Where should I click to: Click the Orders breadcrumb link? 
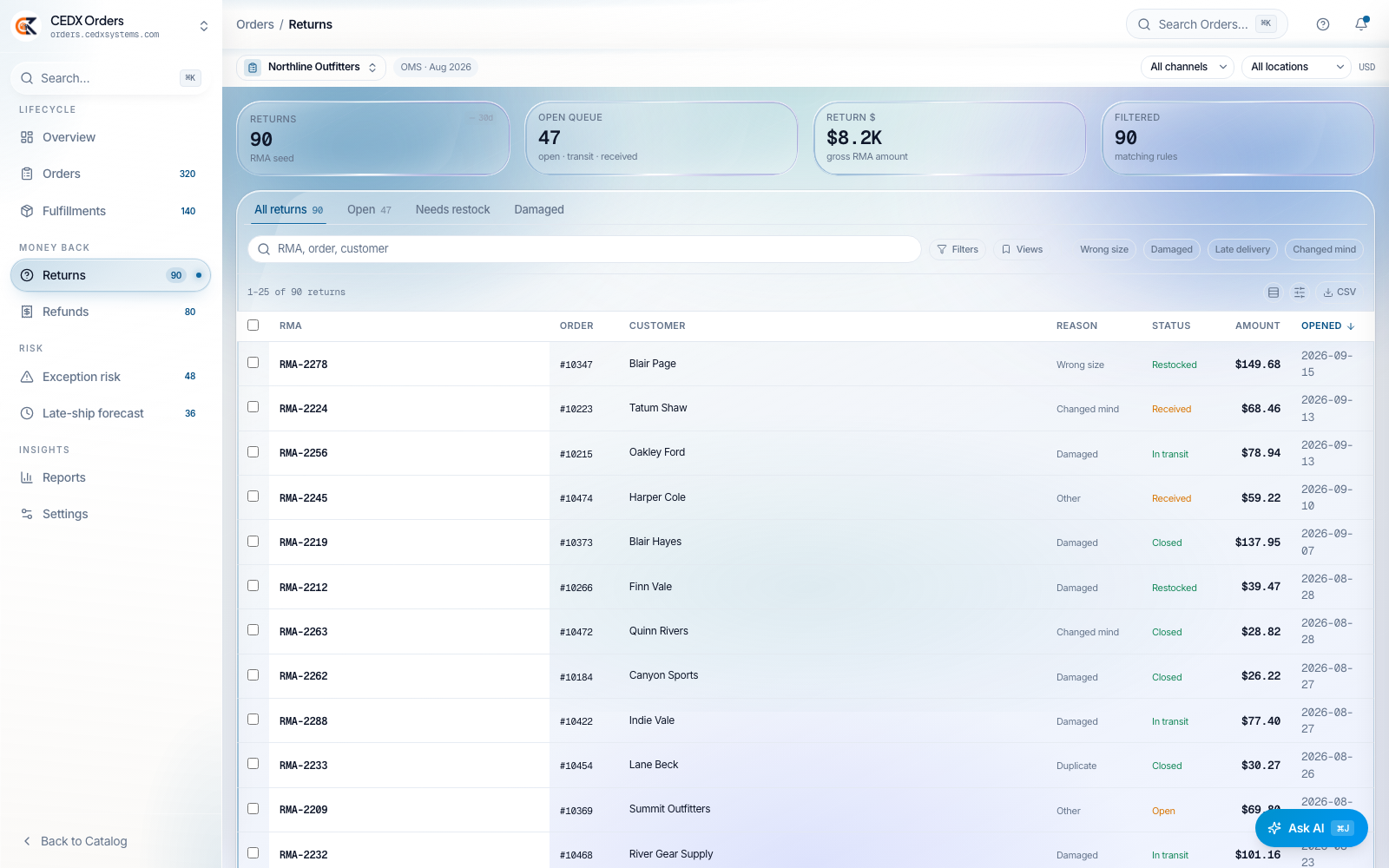pyautogui.click(x=255, y=24)
